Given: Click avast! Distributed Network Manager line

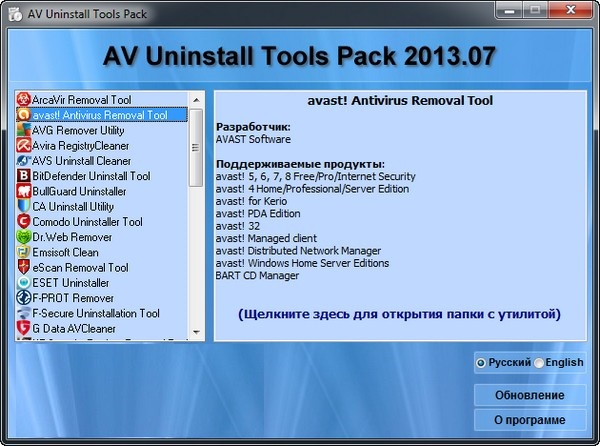Looking at the screenshot, I should click(x=298, y=251).
